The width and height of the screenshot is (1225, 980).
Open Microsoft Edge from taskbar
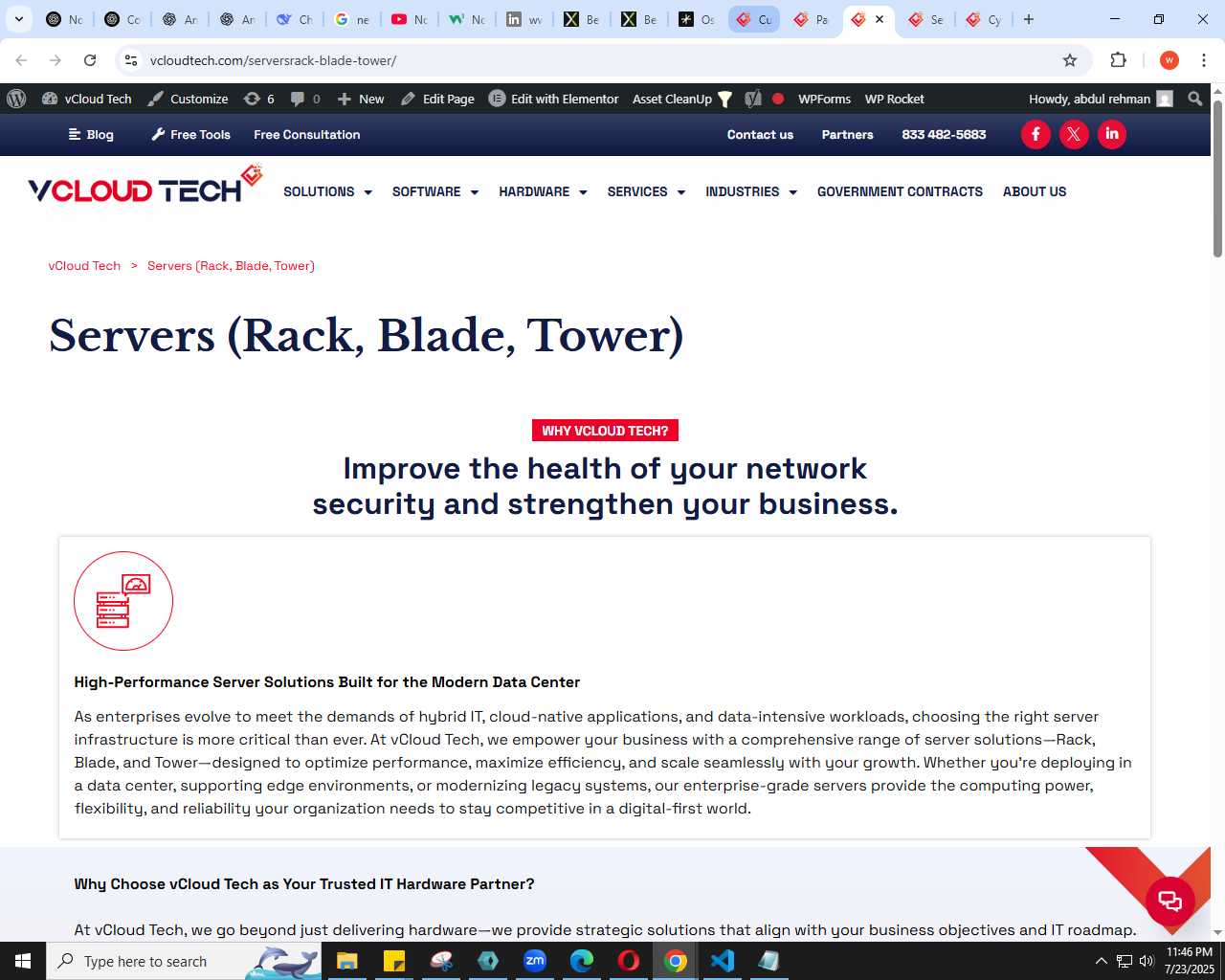pos(582,961)
